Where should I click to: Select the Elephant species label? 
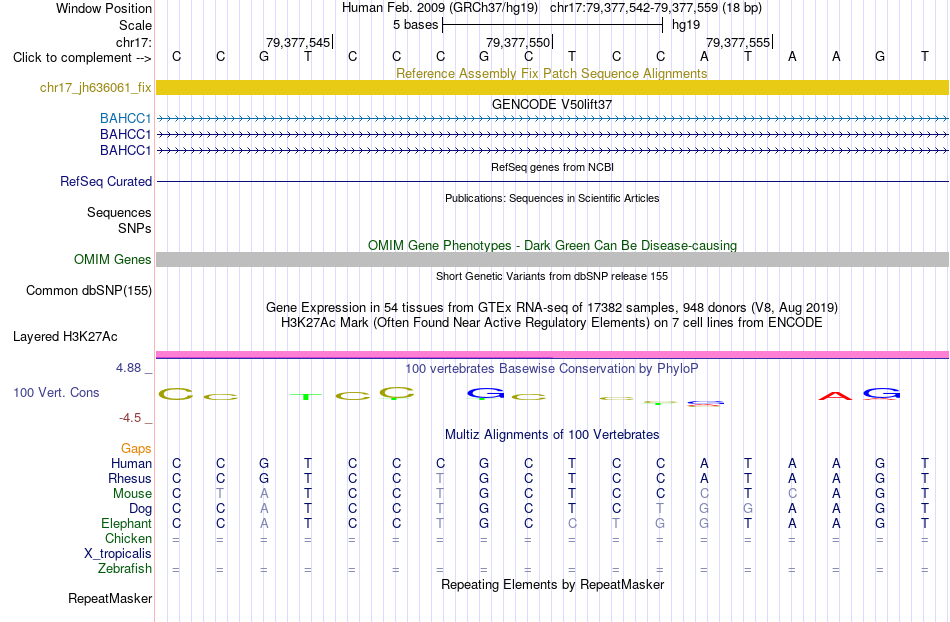pyautogui.click(x=126, y=524)
